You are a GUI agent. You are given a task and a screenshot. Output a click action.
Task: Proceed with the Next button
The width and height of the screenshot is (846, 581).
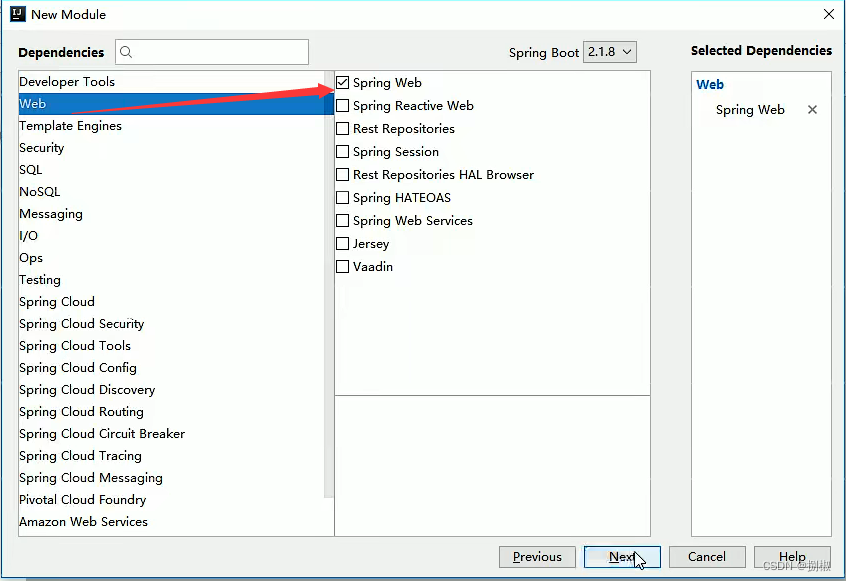click(x=622, y=557)
